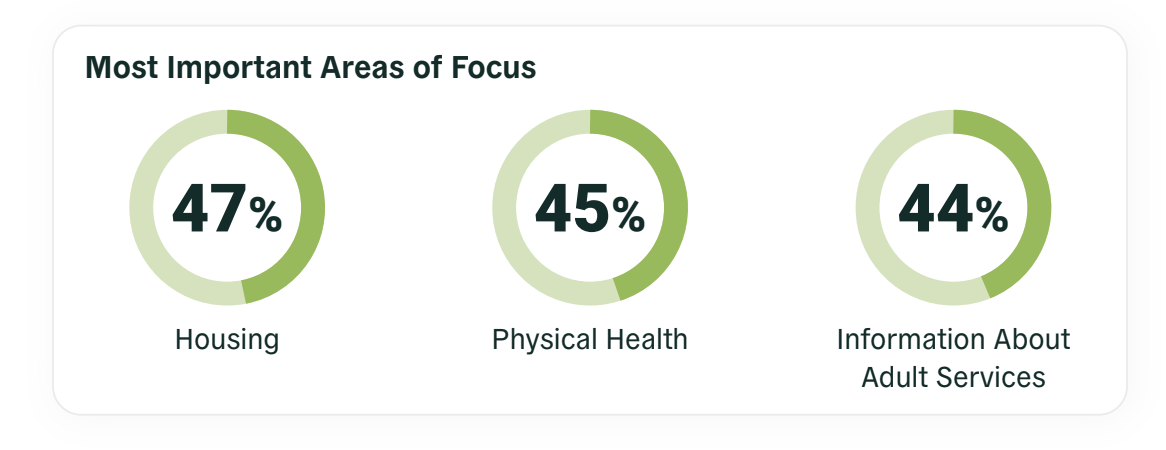Click the percent sign beside 47
The width and height of the screenshot is (1166, 450).
tap(265, 215)
